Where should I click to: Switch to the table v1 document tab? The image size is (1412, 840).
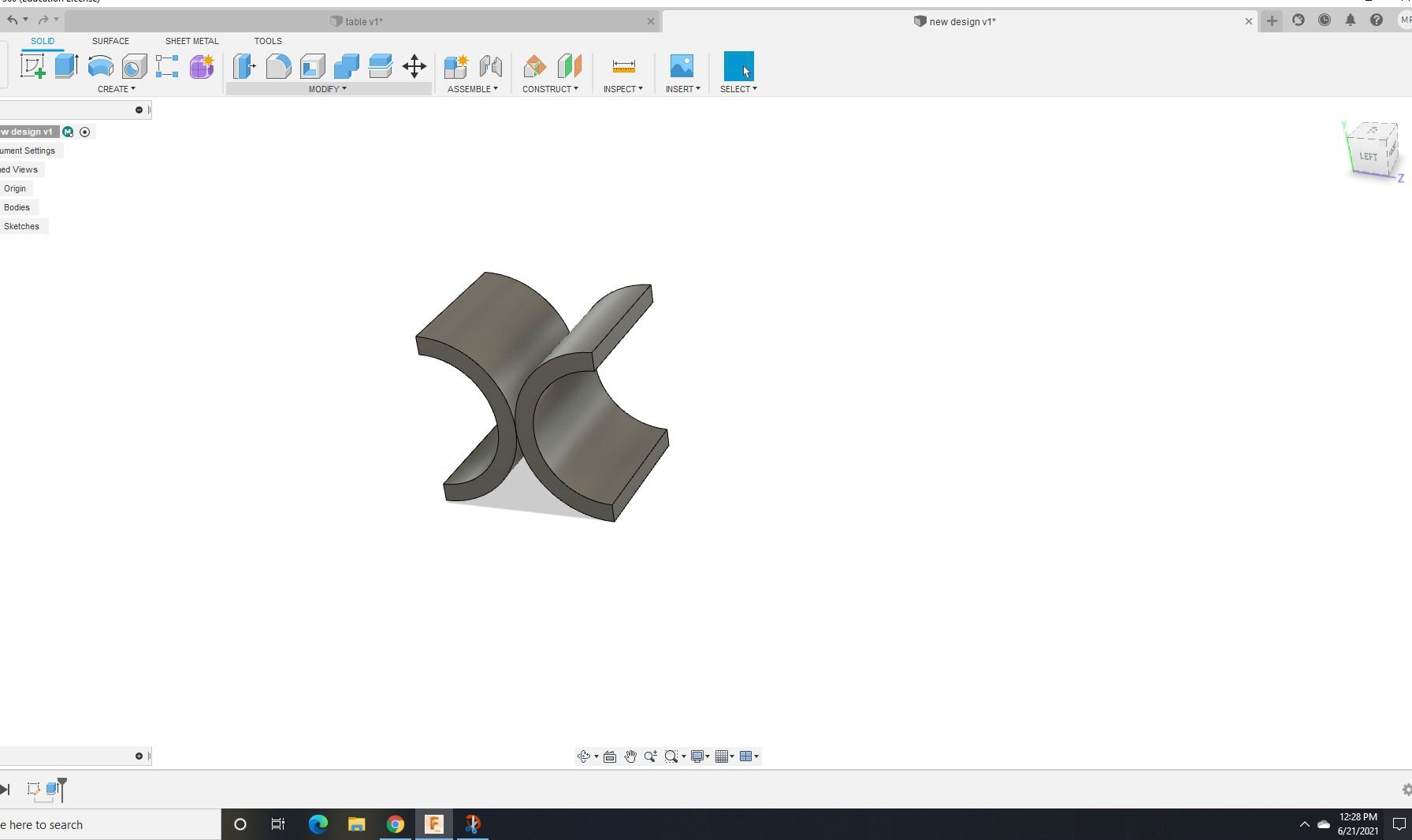(x=359, y=21)
